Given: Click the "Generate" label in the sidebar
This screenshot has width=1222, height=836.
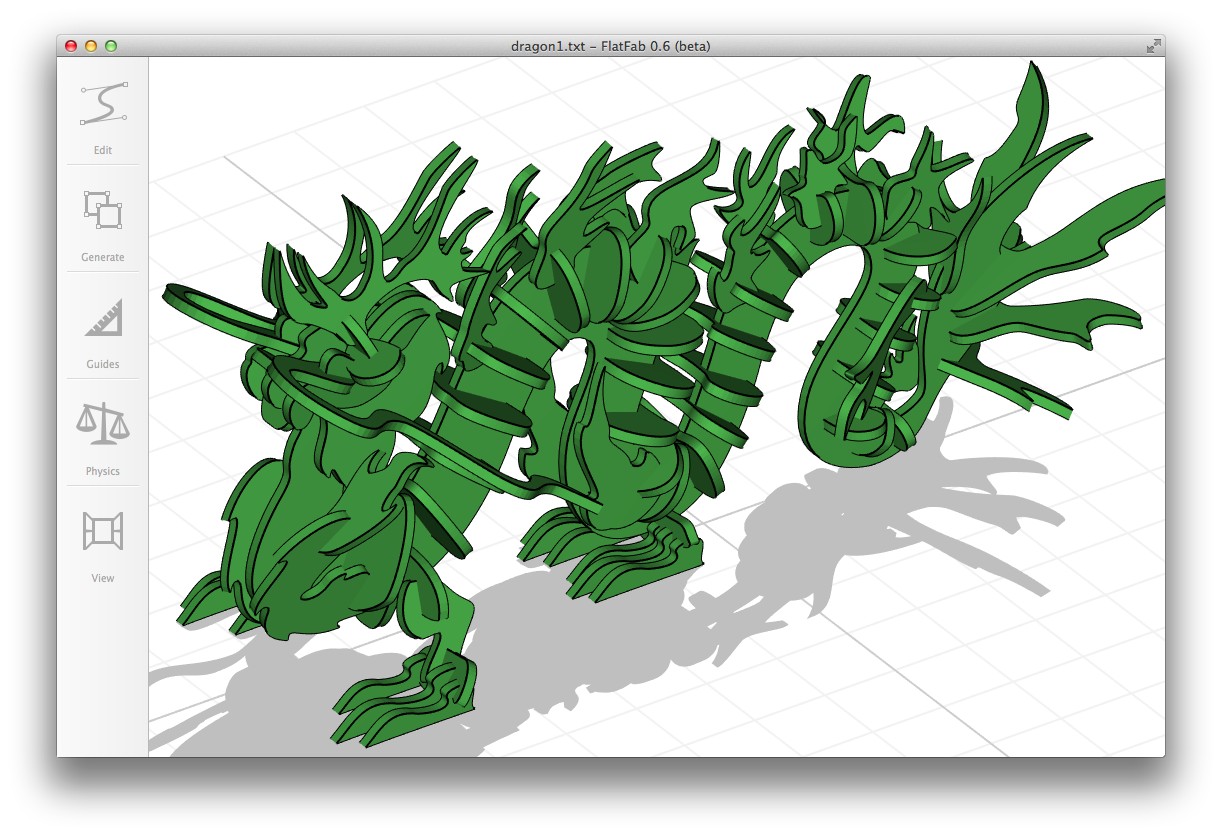Looking at the screenshot, I should 103,257.
